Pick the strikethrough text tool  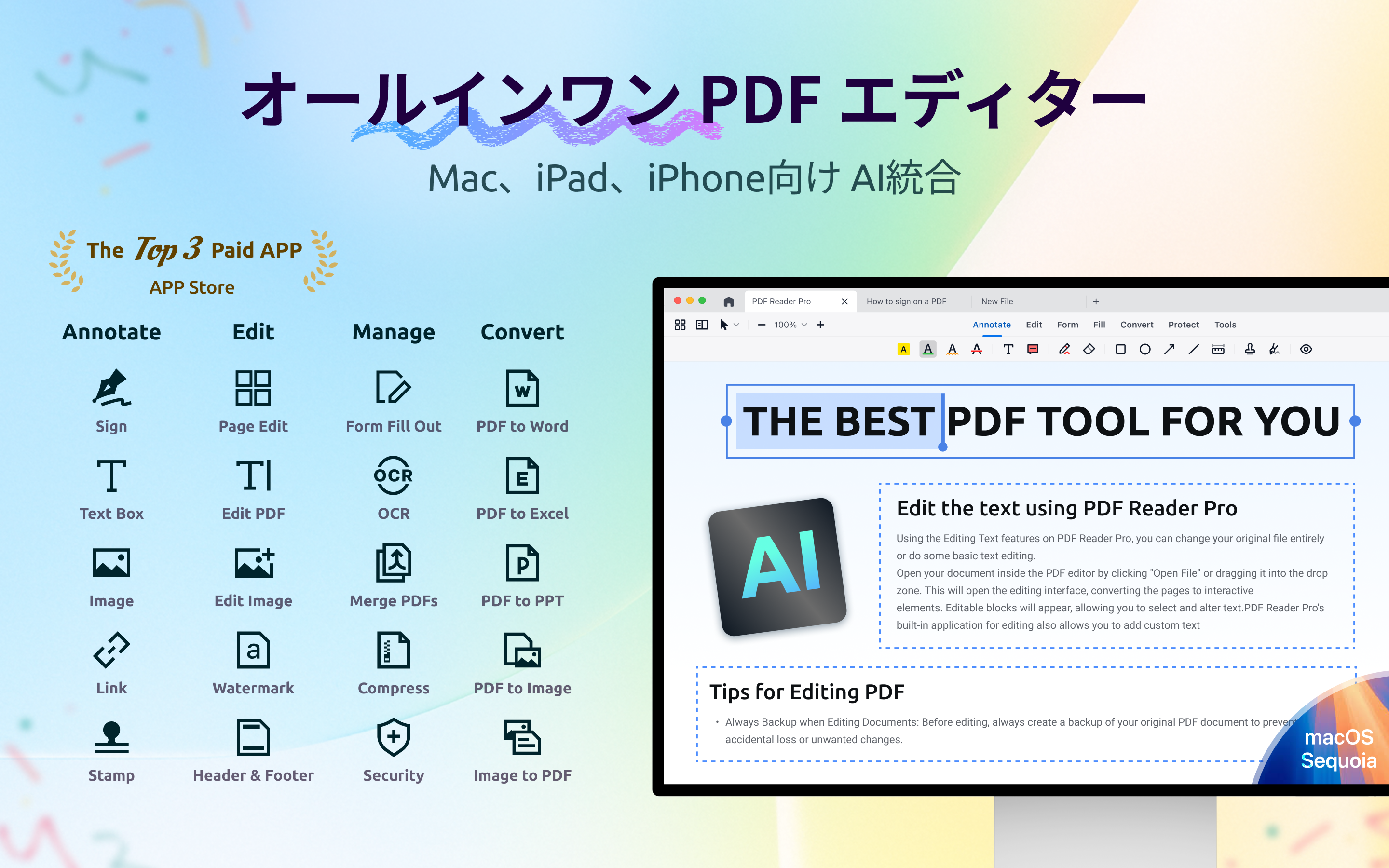pyautogui.click(x=976, y=349)
